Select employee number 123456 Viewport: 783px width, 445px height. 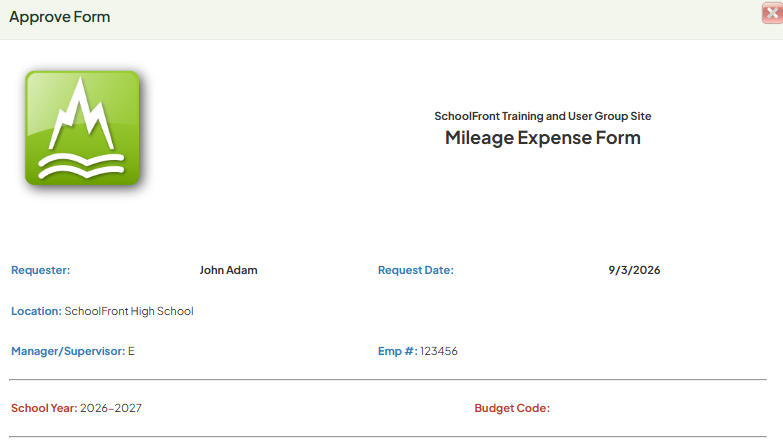tap(439, 351)
